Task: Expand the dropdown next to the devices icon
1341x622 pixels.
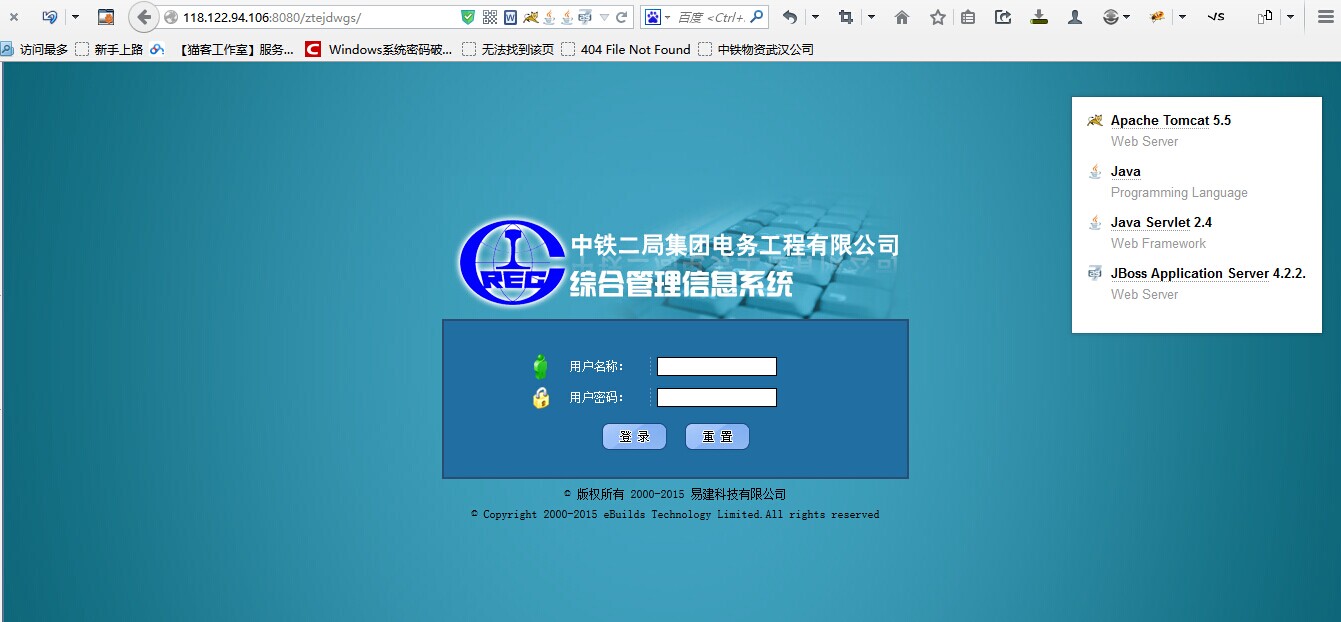Action: coord(1291,17)
